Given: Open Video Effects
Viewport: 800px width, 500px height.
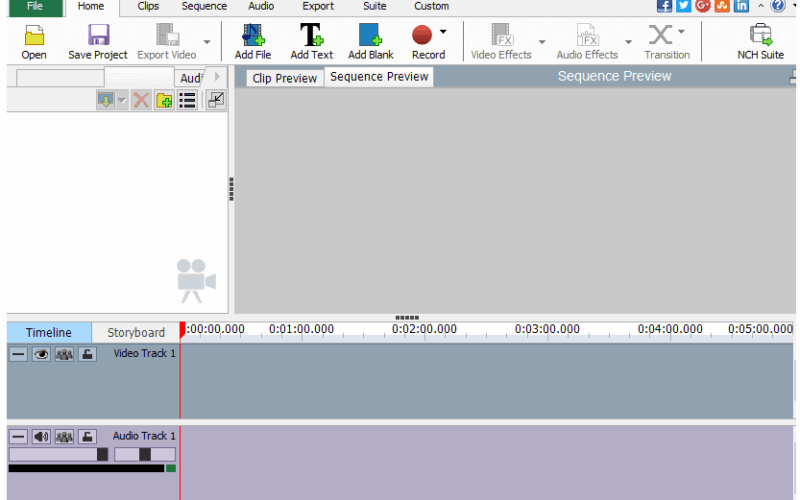Looking at the screenshot, I should [501, 42].
